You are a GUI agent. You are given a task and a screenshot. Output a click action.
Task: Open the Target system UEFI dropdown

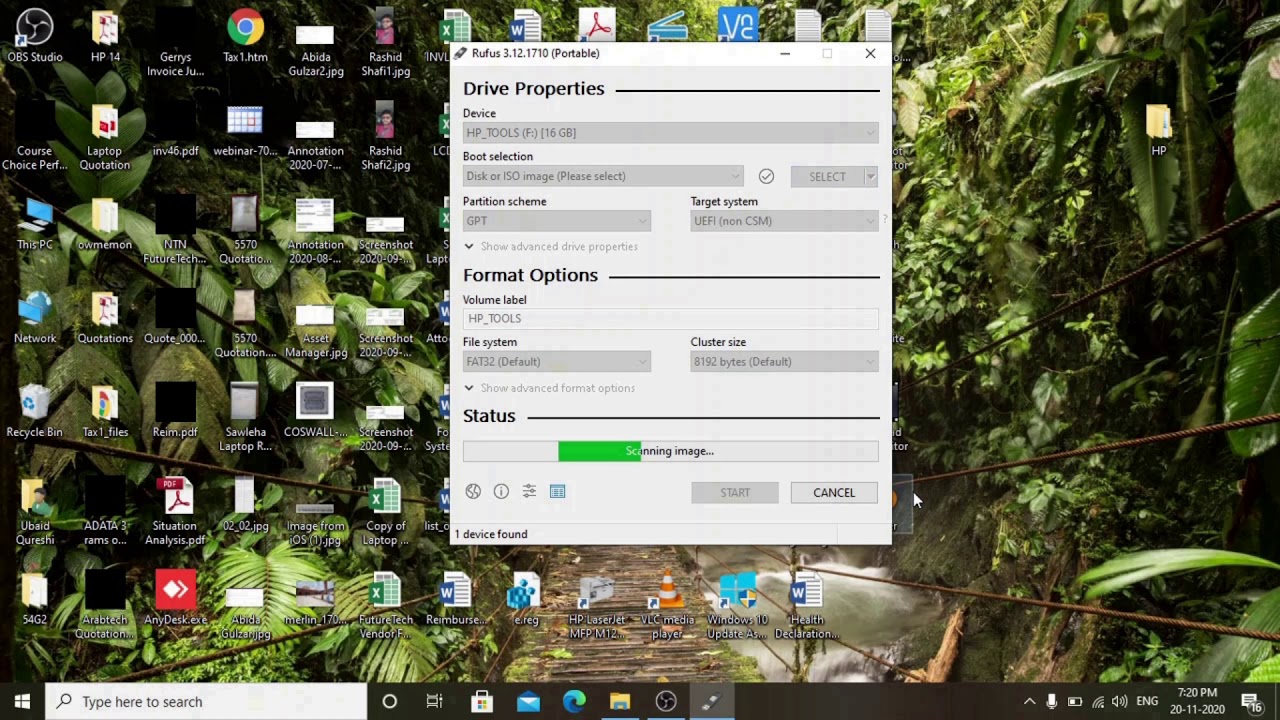pyautogui.click(x=784, y=221)
